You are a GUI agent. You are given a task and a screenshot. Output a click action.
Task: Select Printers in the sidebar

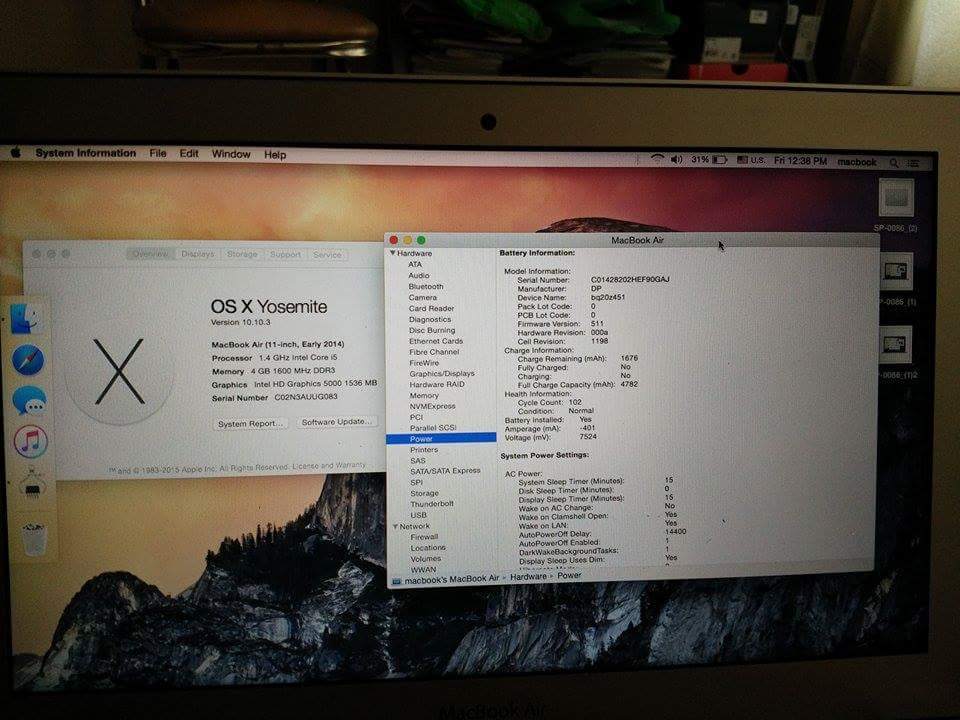[x=424, y=449]
